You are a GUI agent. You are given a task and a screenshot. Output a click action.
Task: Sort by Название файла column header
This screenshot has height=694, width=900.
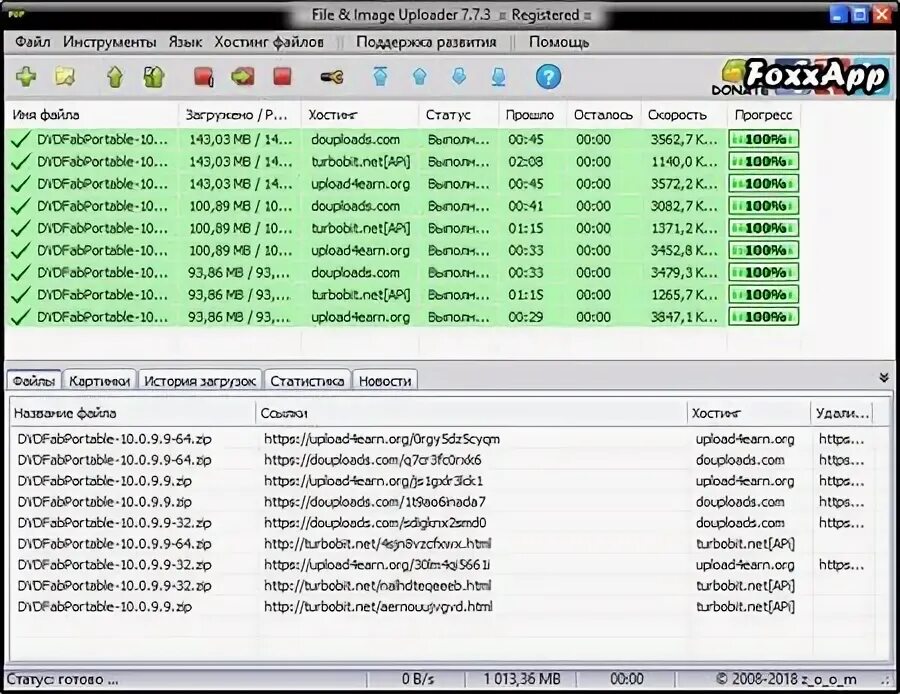pos(133,413)
